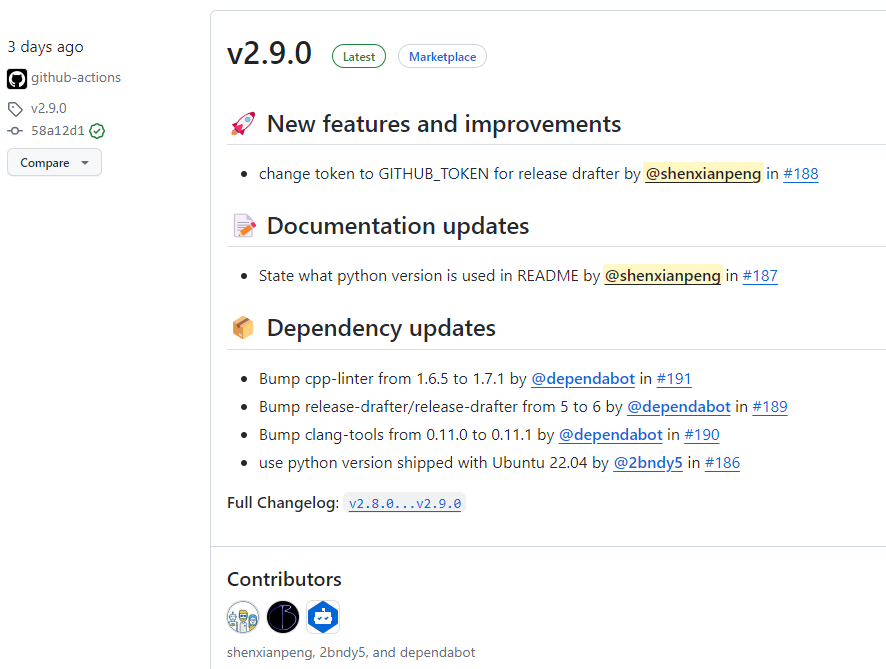Image resolution: width=886 pixels, height=669 pixels.
Task: Click the github-actions avatar icon
Action: (16, 78)
